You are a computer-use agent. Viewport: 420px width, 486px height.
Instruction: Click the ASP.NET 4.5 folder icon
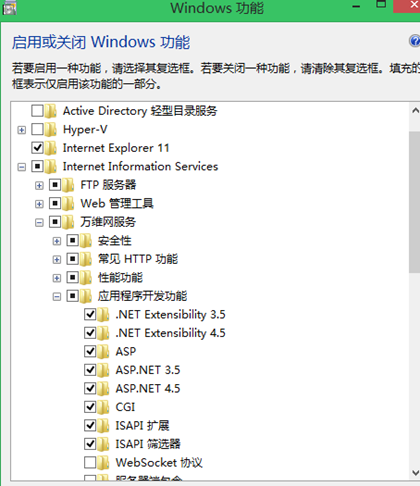click(103, 389)
